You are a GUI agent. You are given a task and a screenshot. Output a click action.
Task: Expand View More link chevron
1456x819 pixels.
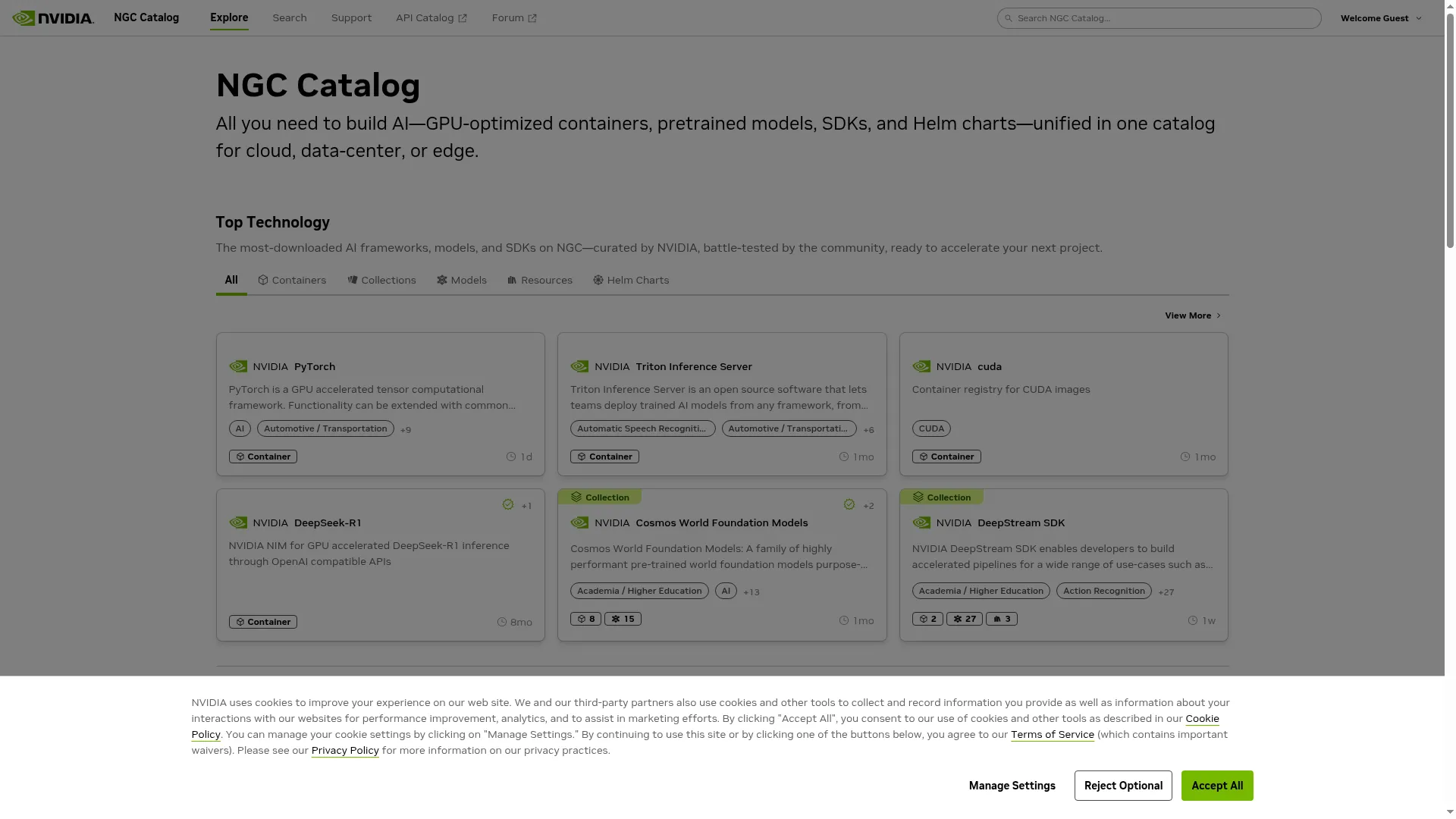[x=1218, y=316]
